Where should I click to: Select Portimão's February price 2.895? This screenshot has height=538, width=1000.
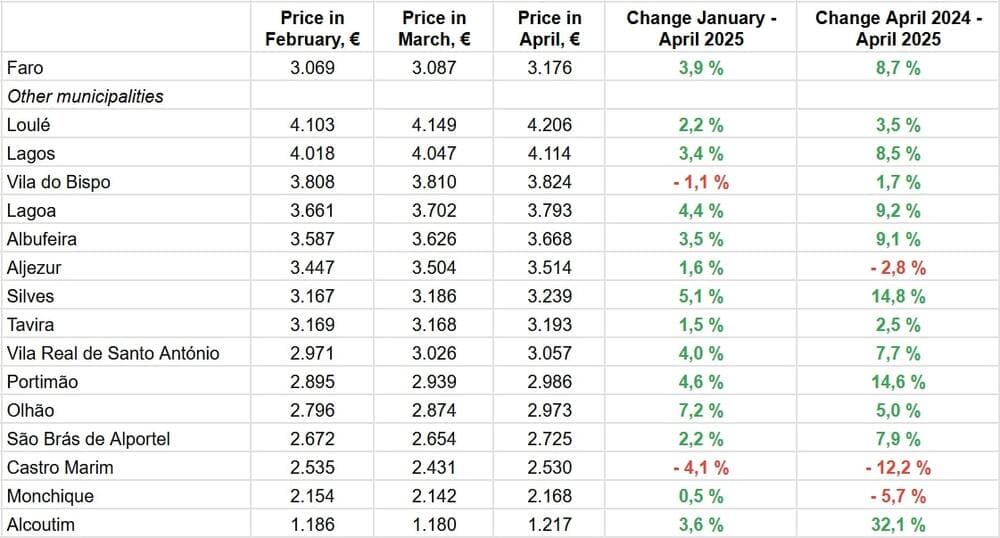(312, 382)
